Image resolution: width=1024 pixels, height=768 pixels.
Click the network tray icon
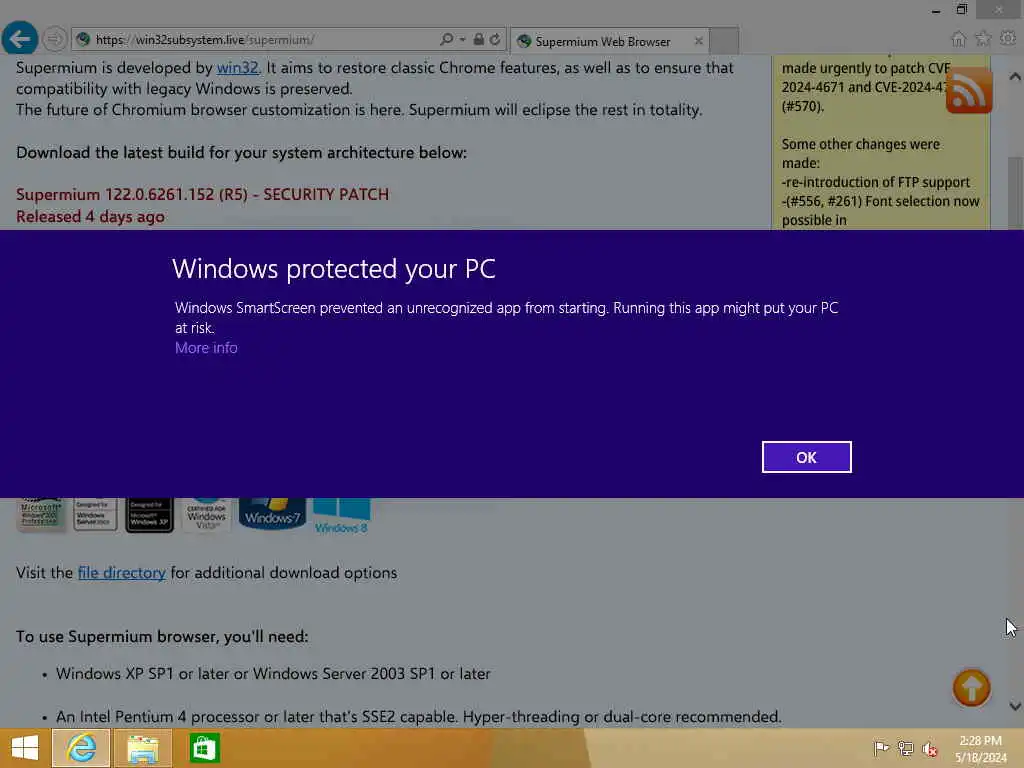[x=905, y=748]
